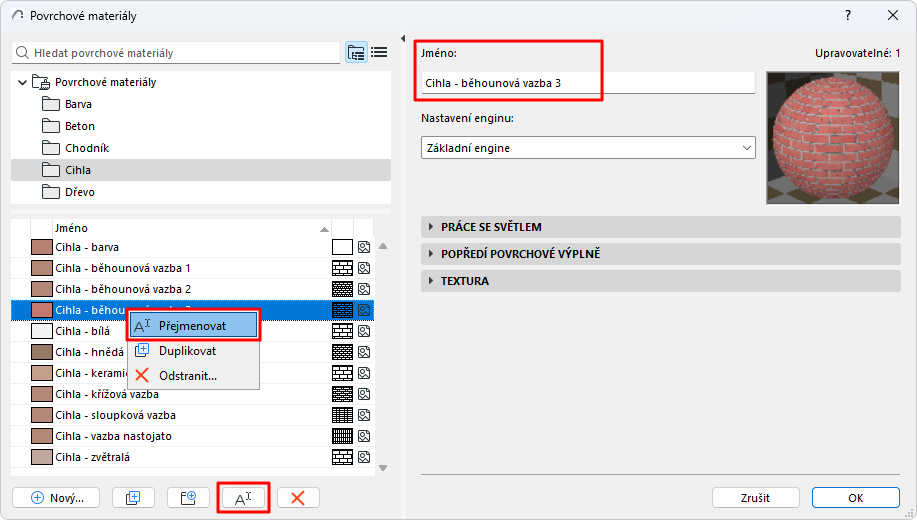This screenshot has width=917, height=520.
Task: Select the Dřevo folder
Action: (x=201, y=192)
